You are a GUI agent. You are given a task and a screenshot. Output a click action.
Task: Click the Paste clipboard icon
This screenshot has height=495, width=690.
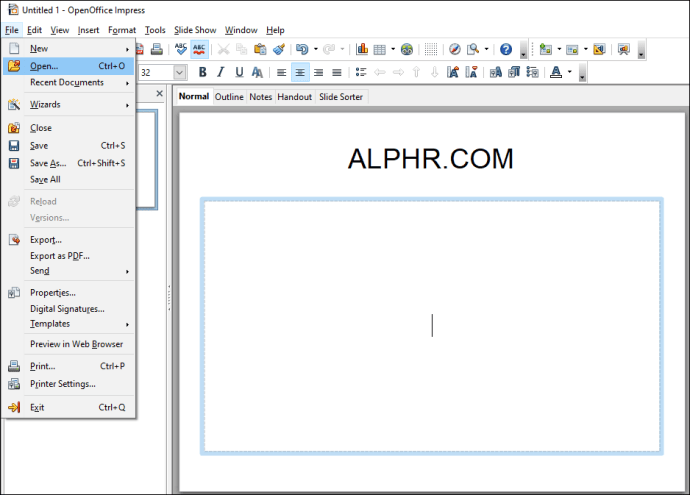click(260, 49)
